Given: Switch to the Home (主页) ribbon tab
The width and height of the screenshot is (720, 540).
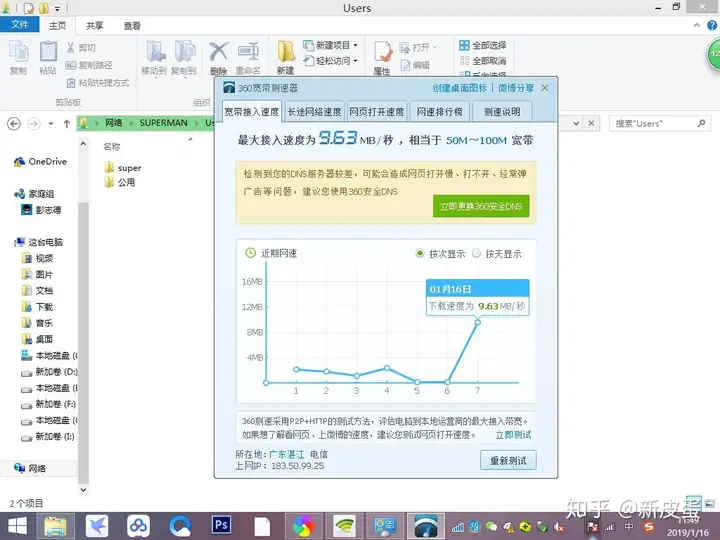Looking at the screenshot, I should 57,26.
